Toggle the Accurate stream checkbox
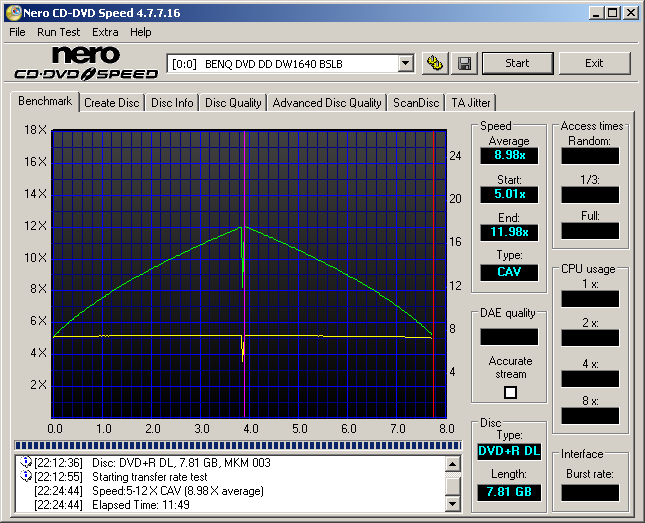645x523 pixels. tap(510, 393)
